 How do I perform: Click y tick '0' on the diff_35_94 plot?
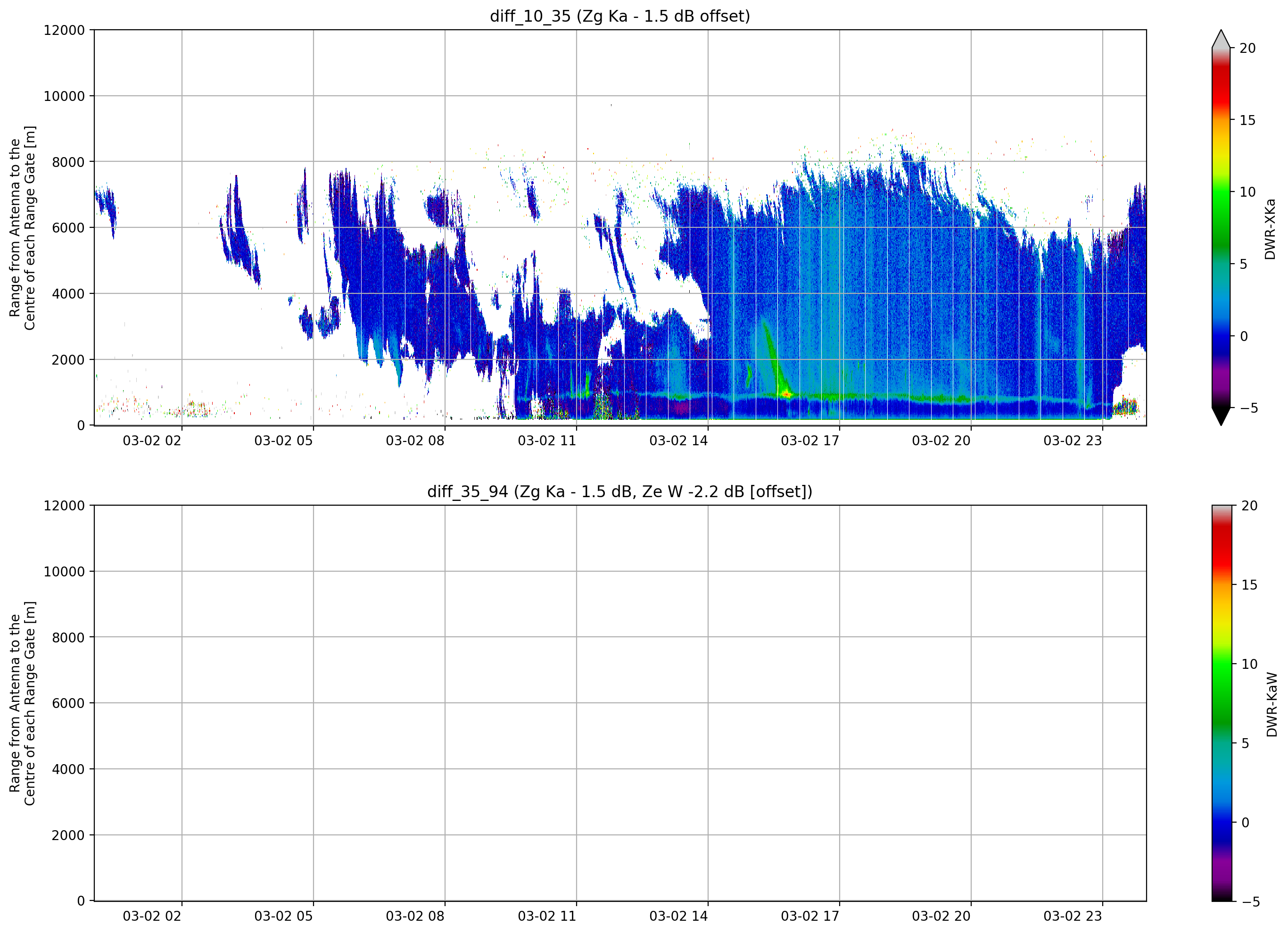[x=81, y=901]
